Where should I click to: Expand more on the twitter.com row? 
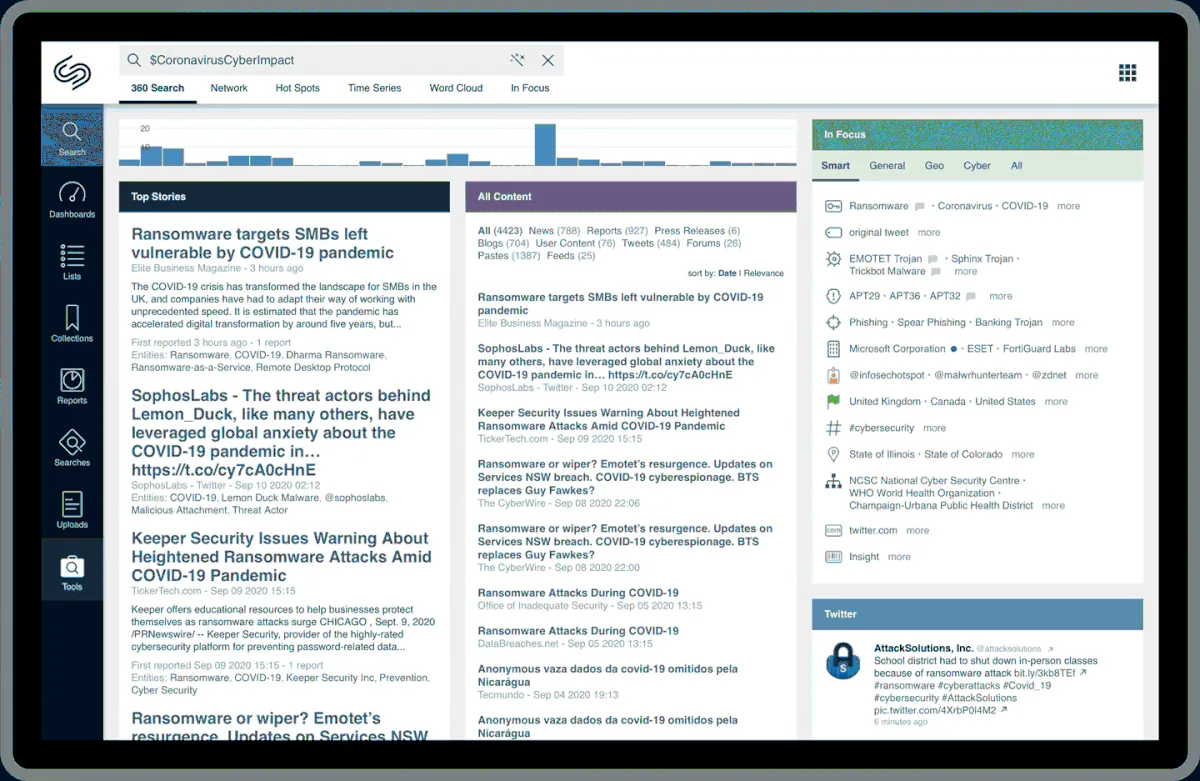[917, 531]
